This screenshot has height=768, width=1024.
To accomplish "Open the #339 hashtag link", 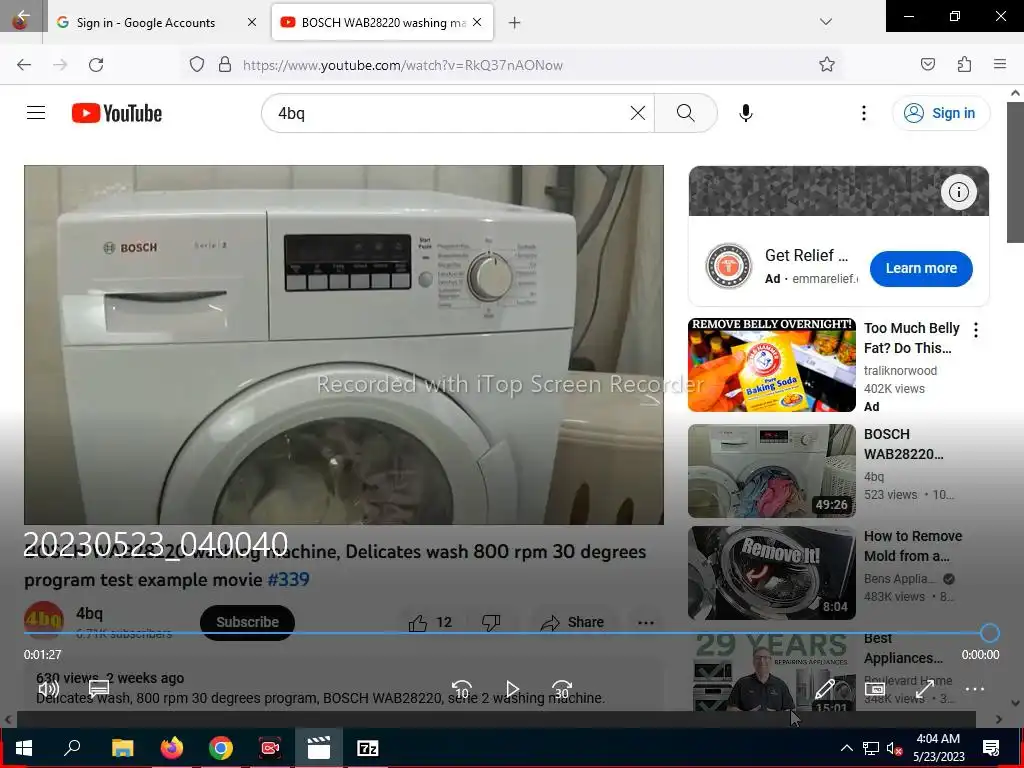I will click(288, 579).
